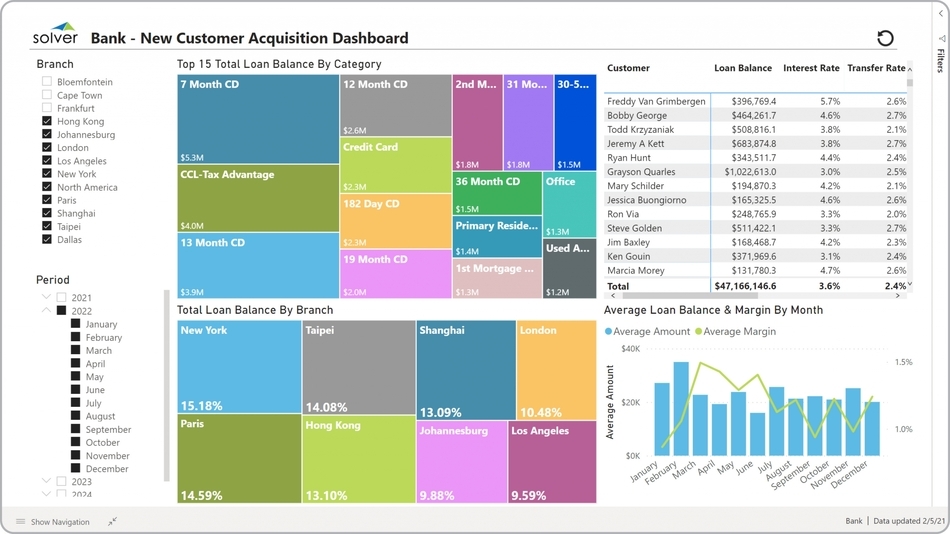This screenshot has height=534, width=950.
Task: Deselect March in the Period filter
Action: [76, 350]
